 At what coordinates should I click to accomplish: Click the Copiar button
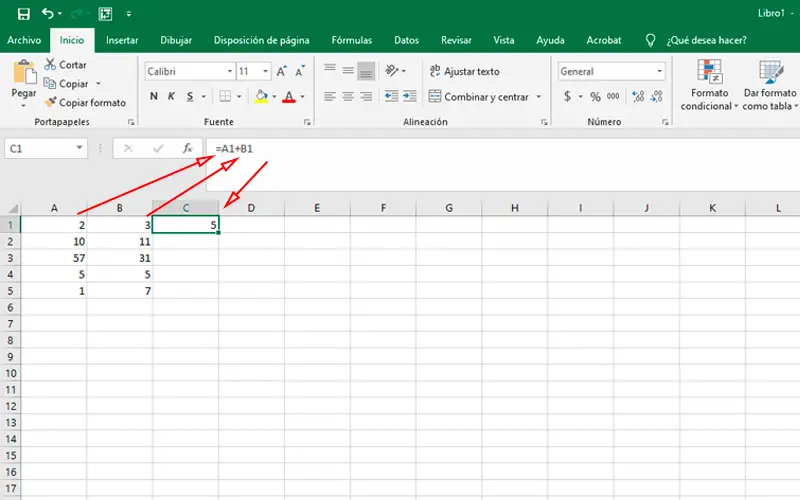tap(66, 84)
